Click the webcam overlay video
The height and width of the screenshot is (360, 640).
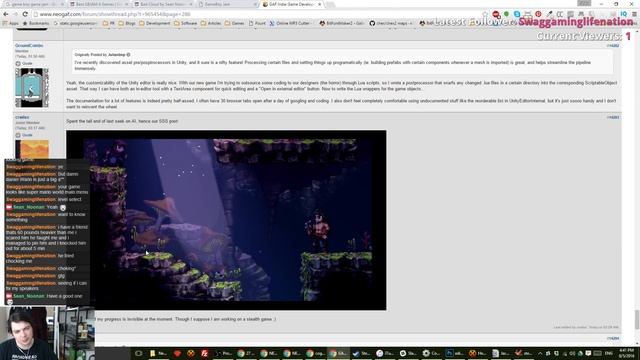(x=47, y=333)
